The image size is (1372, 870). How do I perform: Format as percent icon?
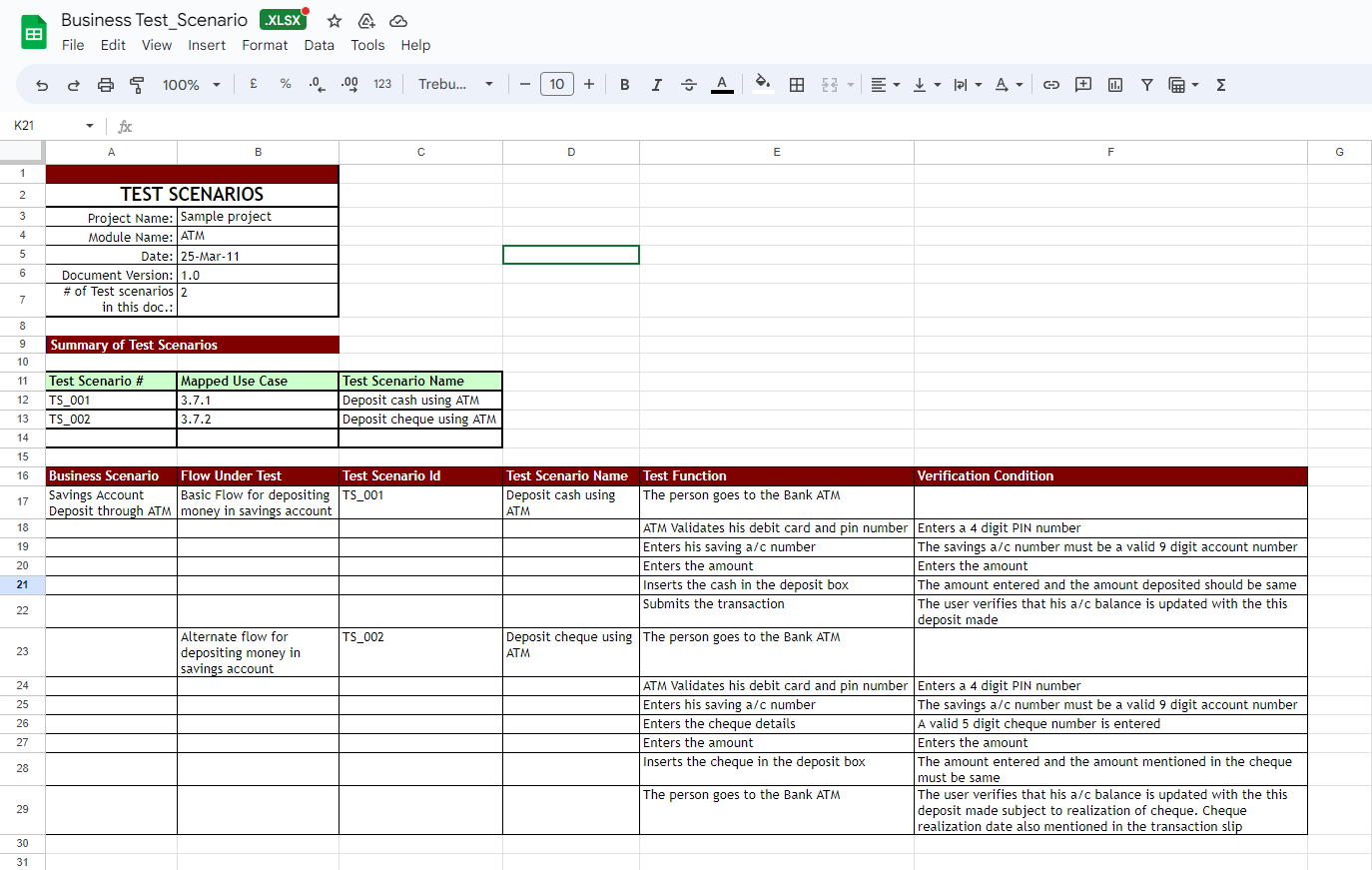(x=286, y=85)
